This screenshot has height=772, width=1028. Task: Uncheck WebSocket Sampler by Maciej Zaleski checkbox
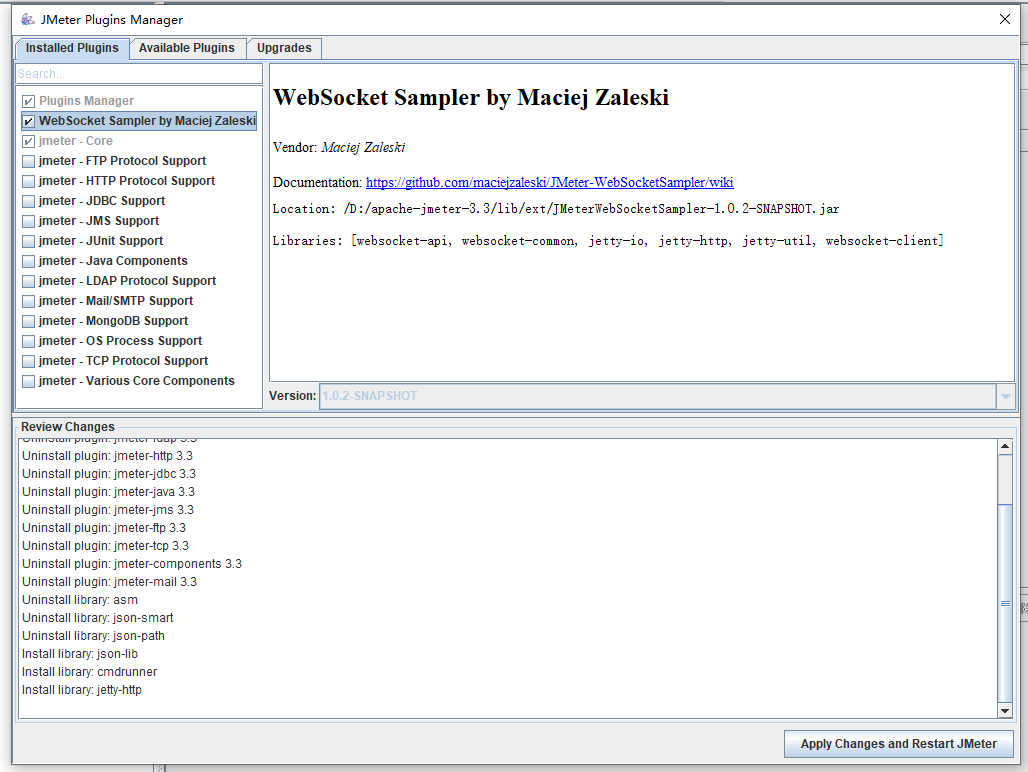coord(28,121)
